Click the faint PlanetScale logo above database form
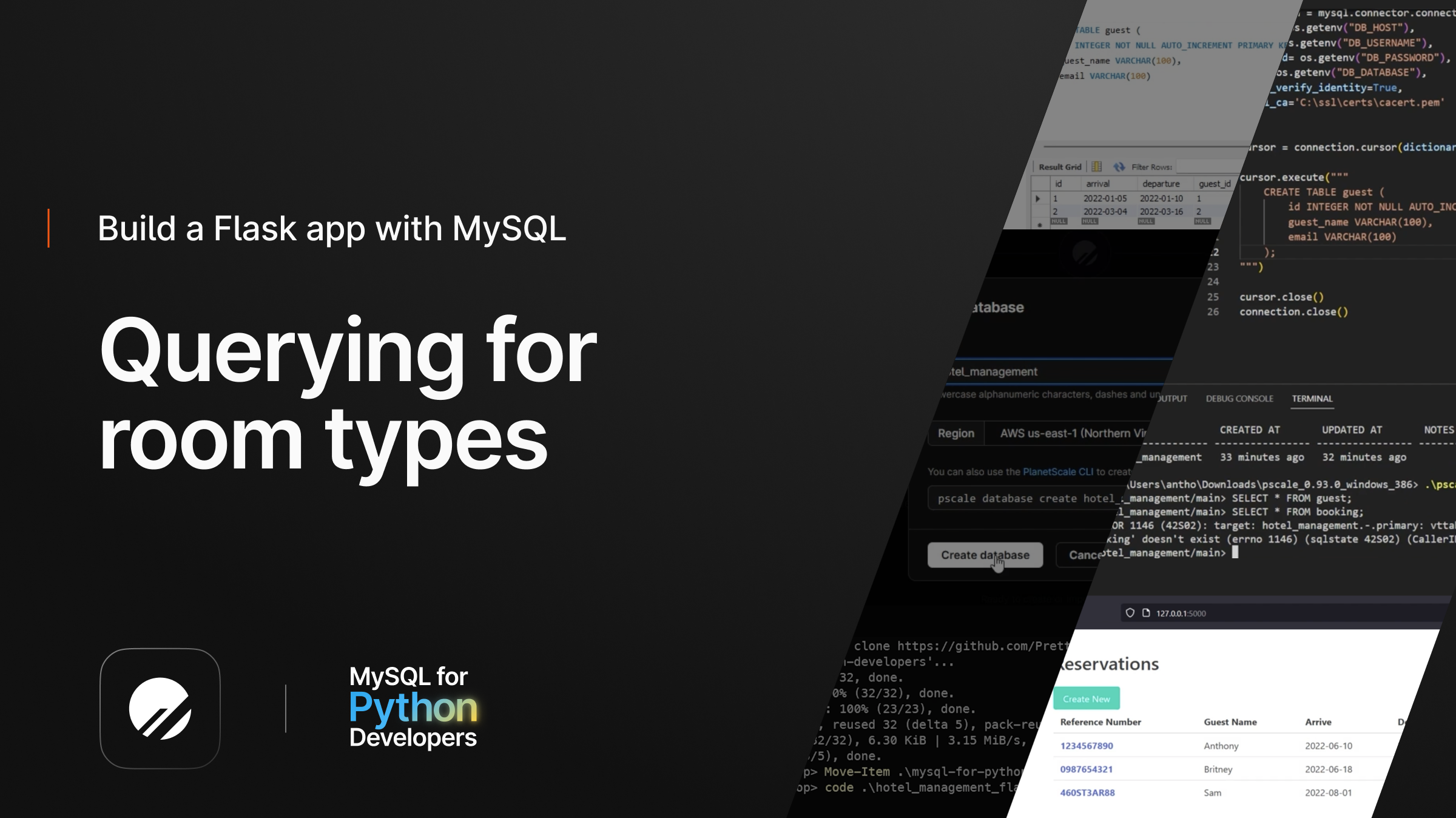The width and height of the screenshot is (1456, 818). point(1084,252)
